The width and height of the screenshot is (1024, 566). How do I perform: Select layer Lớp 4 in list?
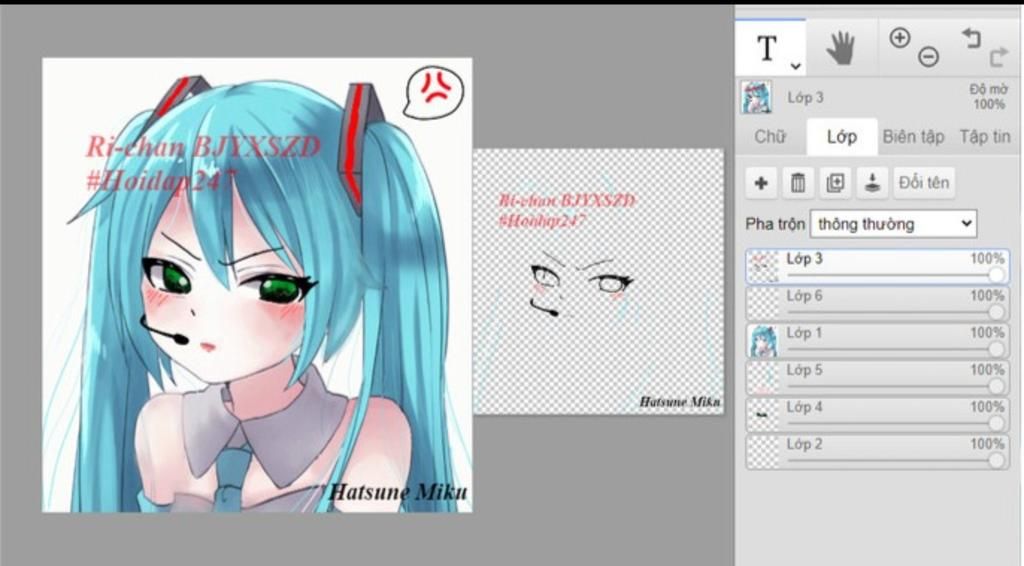pyautogui.click(x=878, y=415)
